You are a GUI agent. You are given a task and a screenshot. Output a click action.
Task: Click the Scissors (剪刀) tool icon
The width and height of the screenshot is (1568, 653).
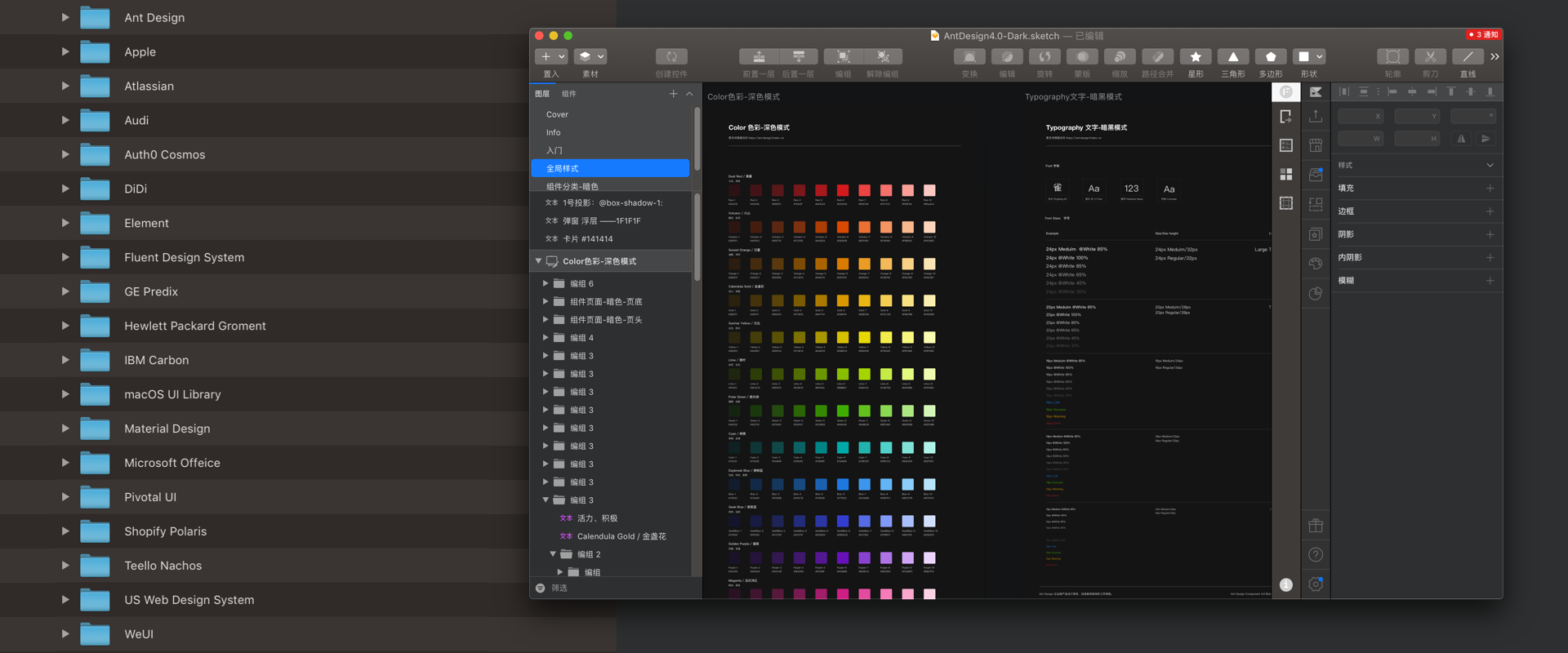point(1430,56)
